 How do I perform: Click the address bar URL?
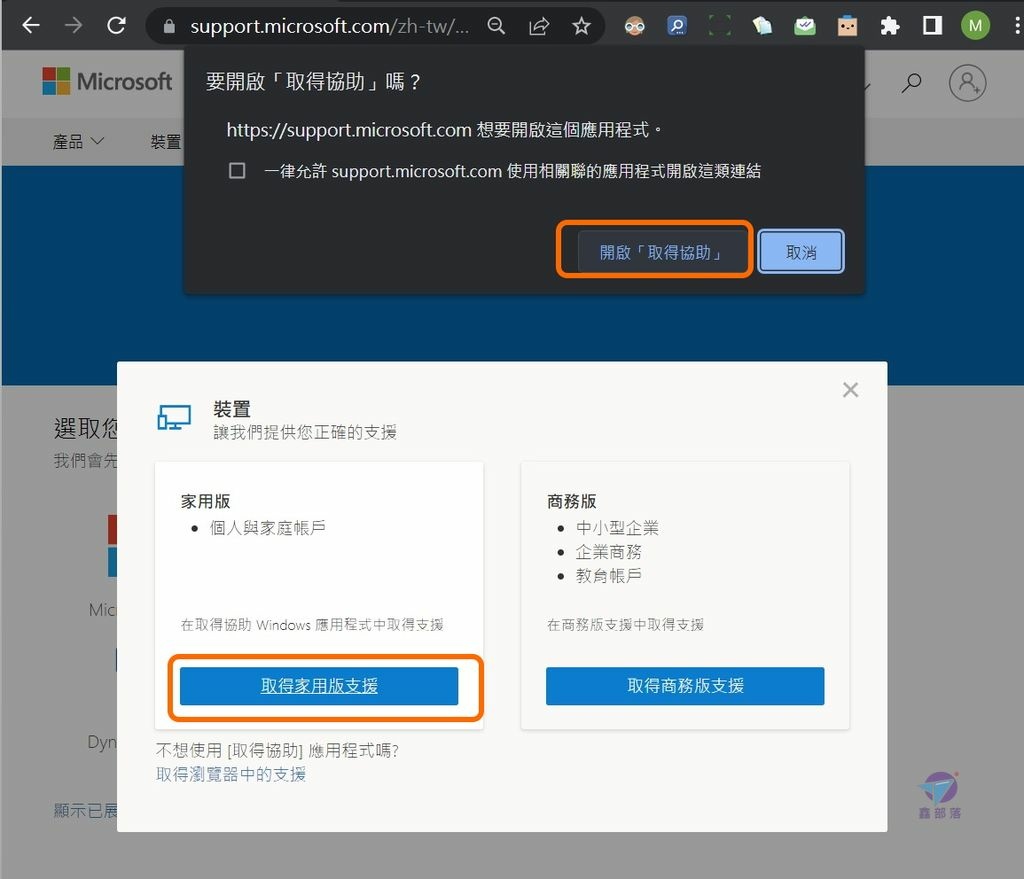329,26
